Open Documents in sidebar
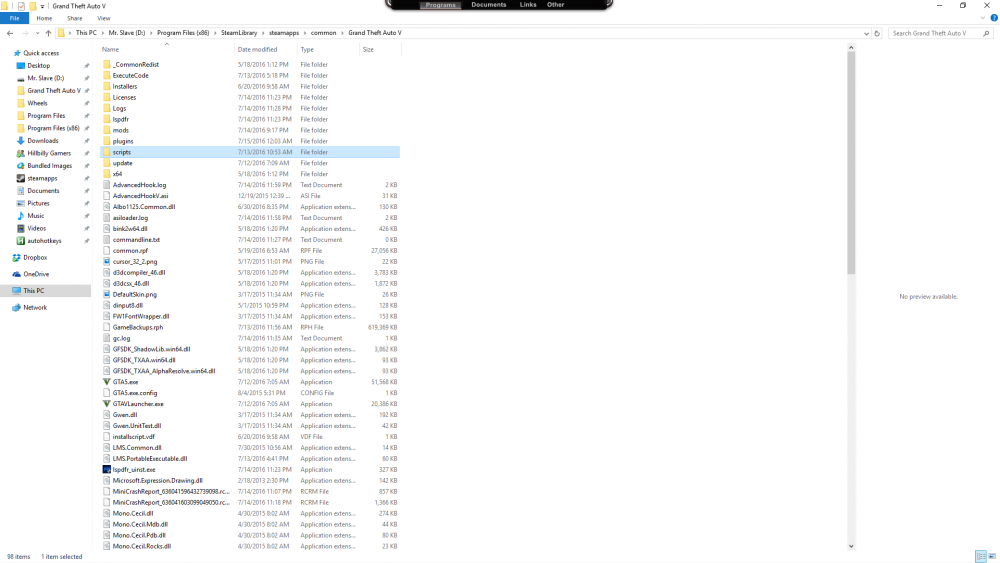 tap(43, 191)
